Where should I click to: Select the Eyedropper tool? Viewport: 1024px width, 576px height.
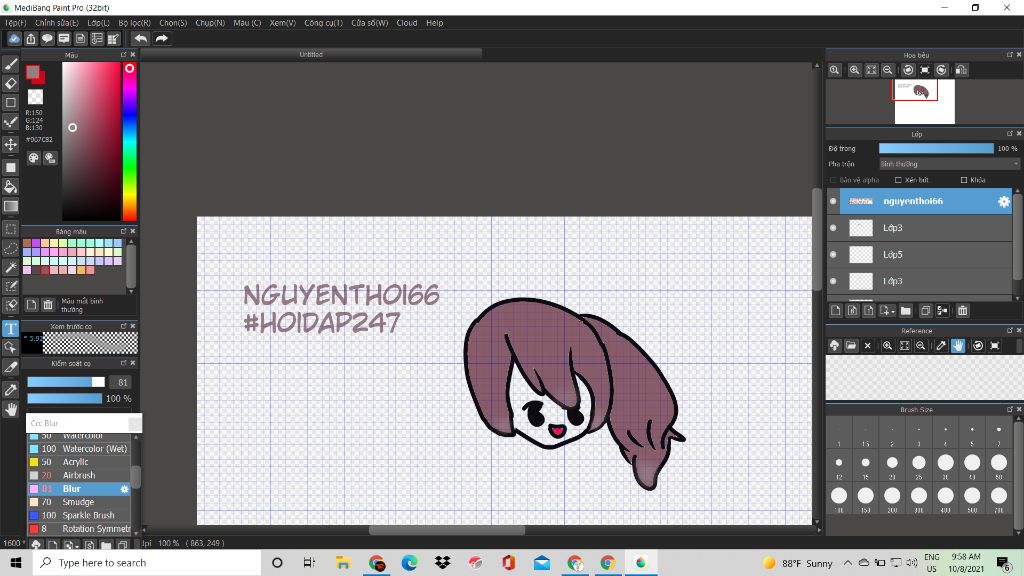(x=10, y=390)
